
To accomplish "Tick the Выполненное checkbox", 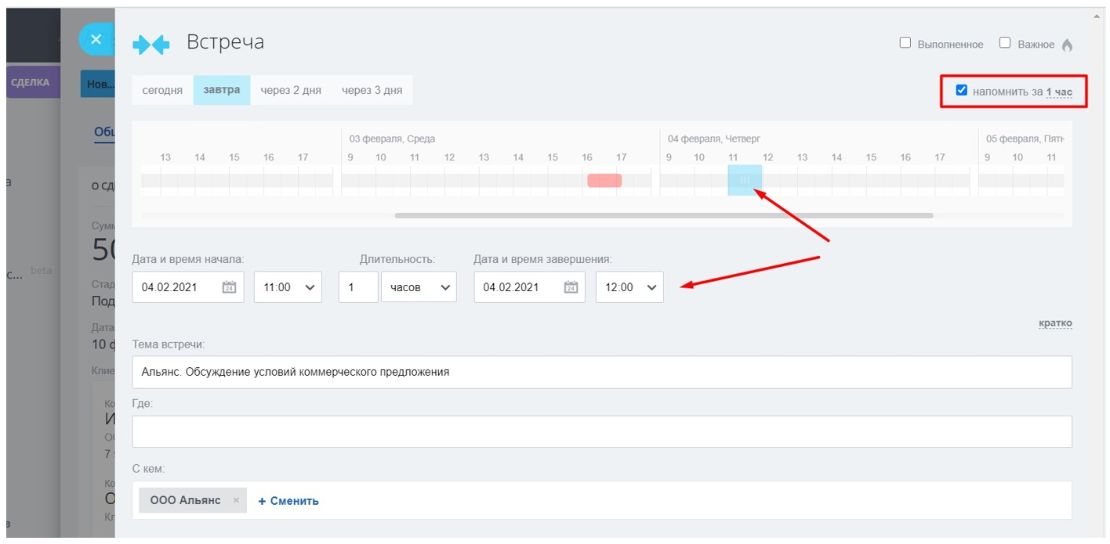I will click(905, 42).
